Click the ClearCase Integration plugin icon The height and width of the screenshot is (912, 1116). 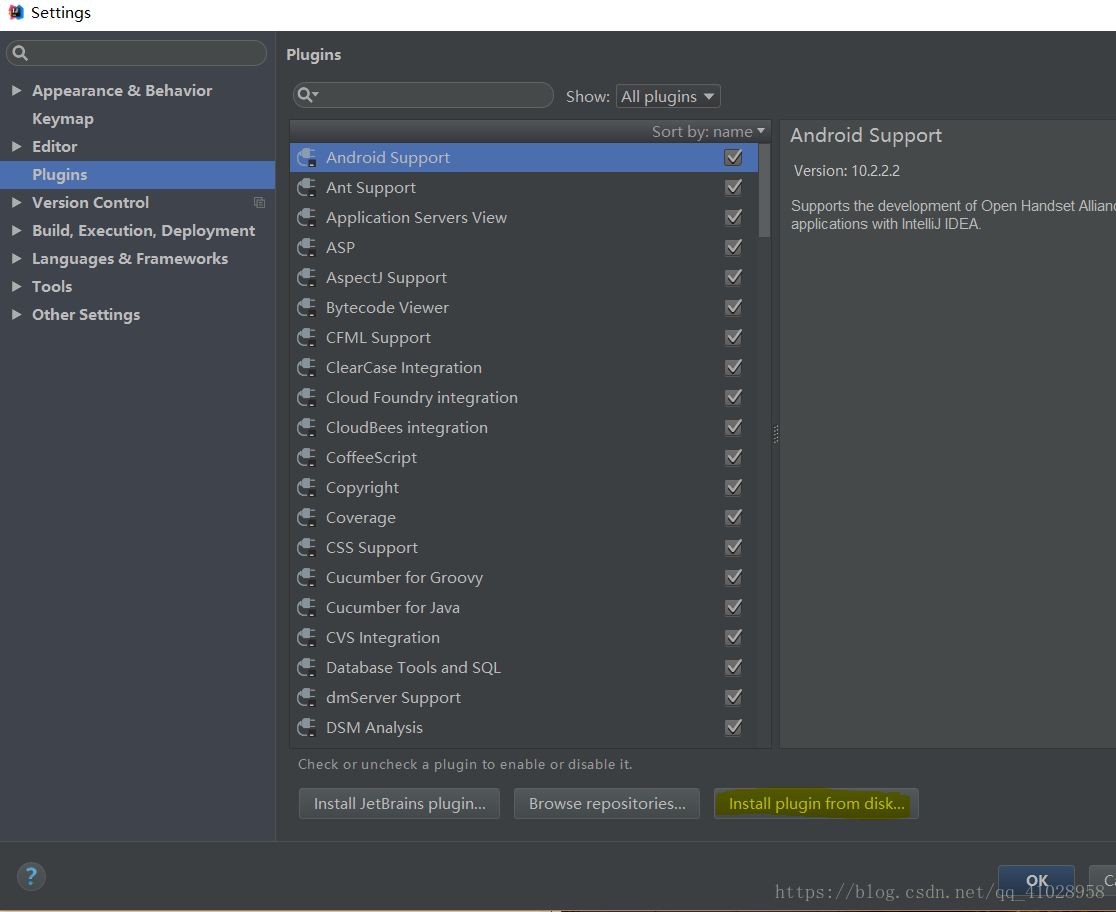click(307, 367)
